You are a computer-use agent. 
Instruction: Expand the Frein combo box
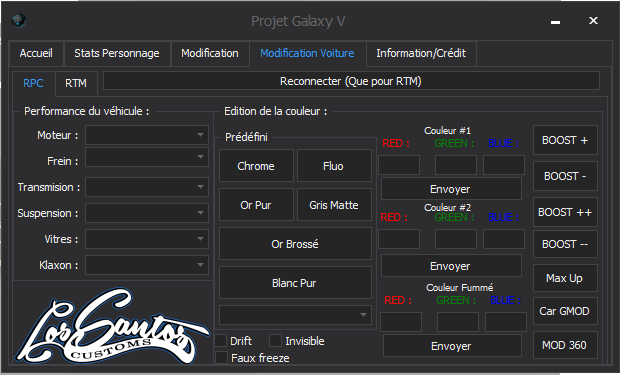click(x=147, y=157)
